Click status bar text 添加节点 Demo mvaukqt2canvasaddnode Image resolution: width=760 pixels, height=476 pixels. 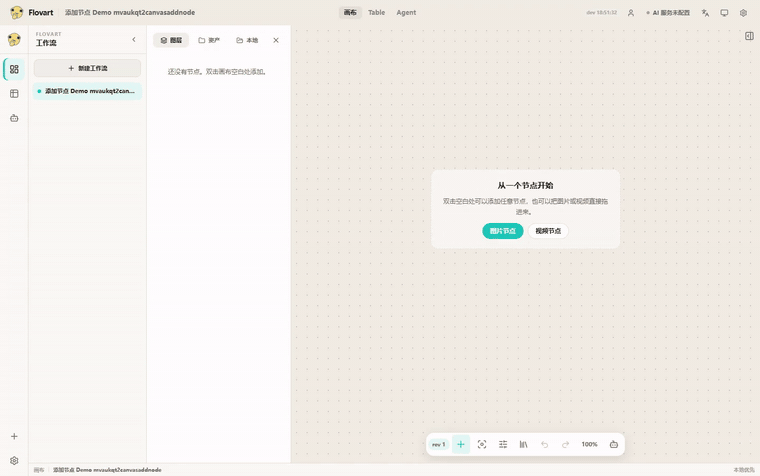[107, 470]
